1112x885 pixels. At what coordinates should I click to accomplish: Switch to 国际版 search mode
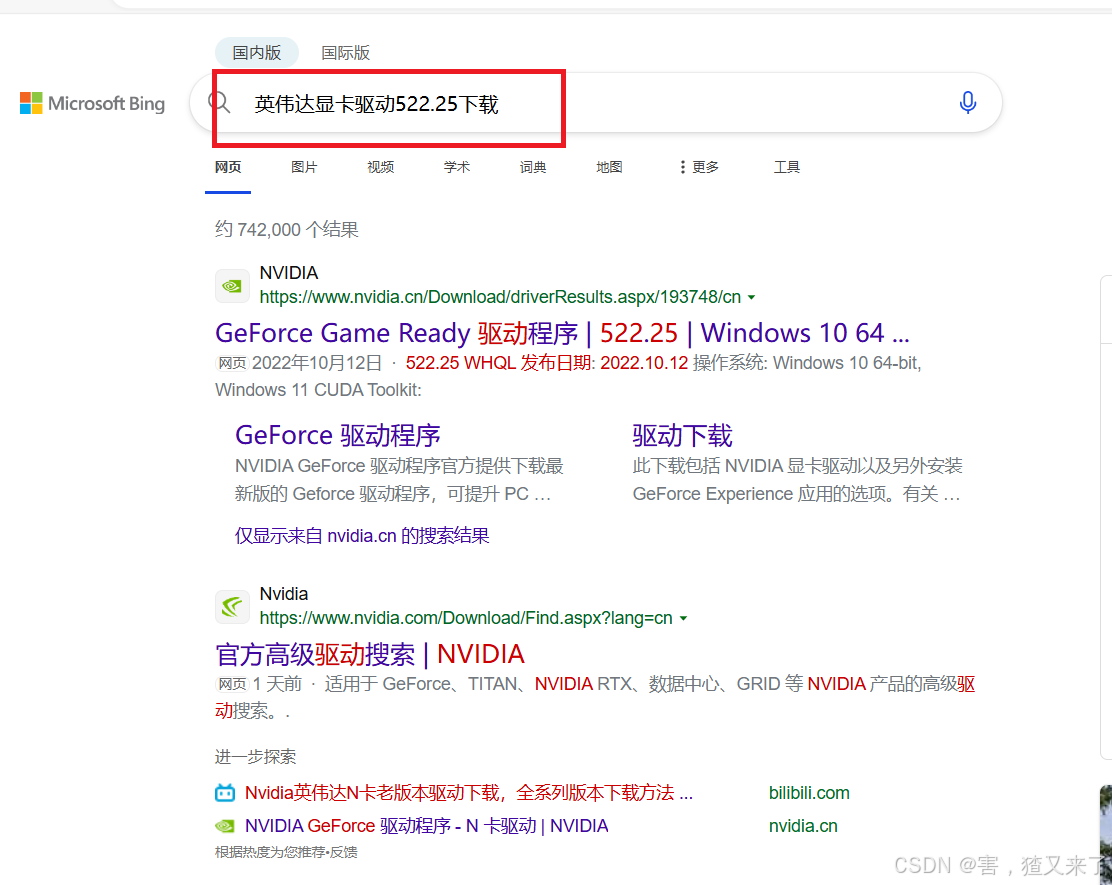click(345, 52)
